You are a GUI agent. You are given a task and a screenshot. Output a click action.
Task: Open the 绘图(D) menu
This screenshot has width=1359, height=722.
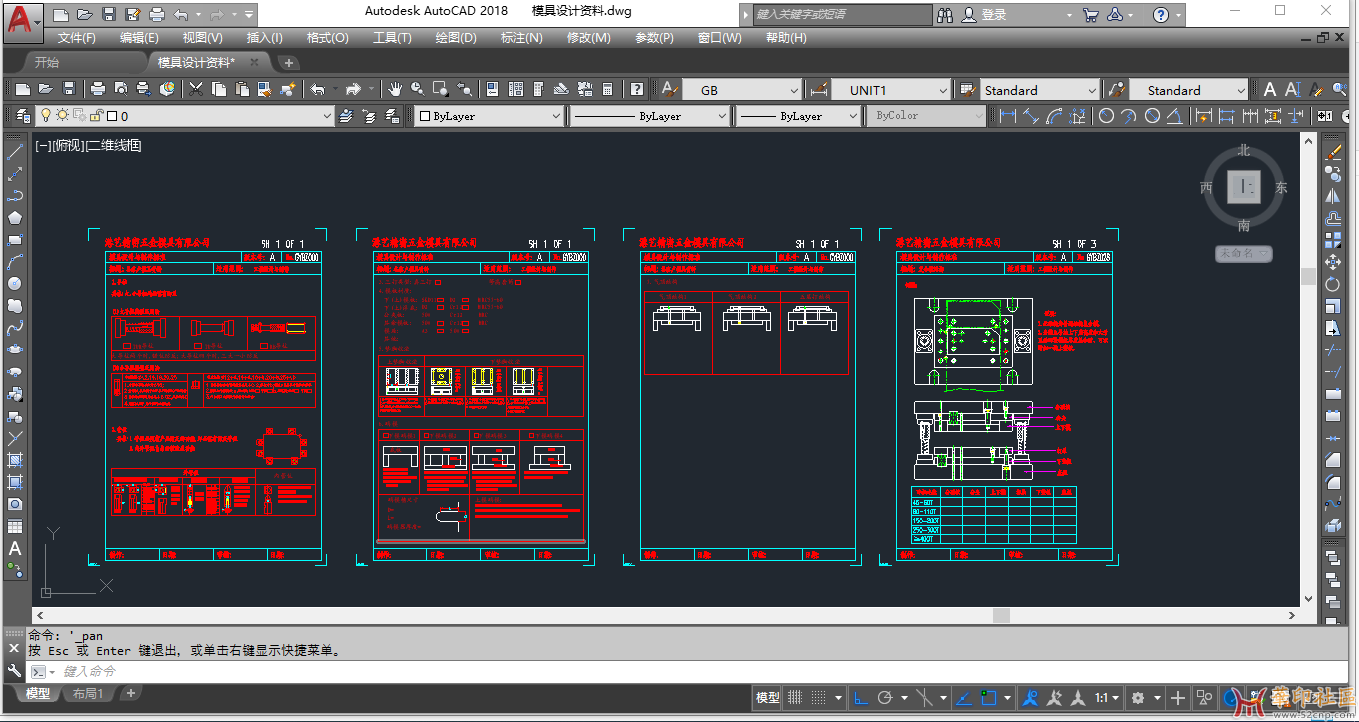pyautogui.click(x=456, y=38)
